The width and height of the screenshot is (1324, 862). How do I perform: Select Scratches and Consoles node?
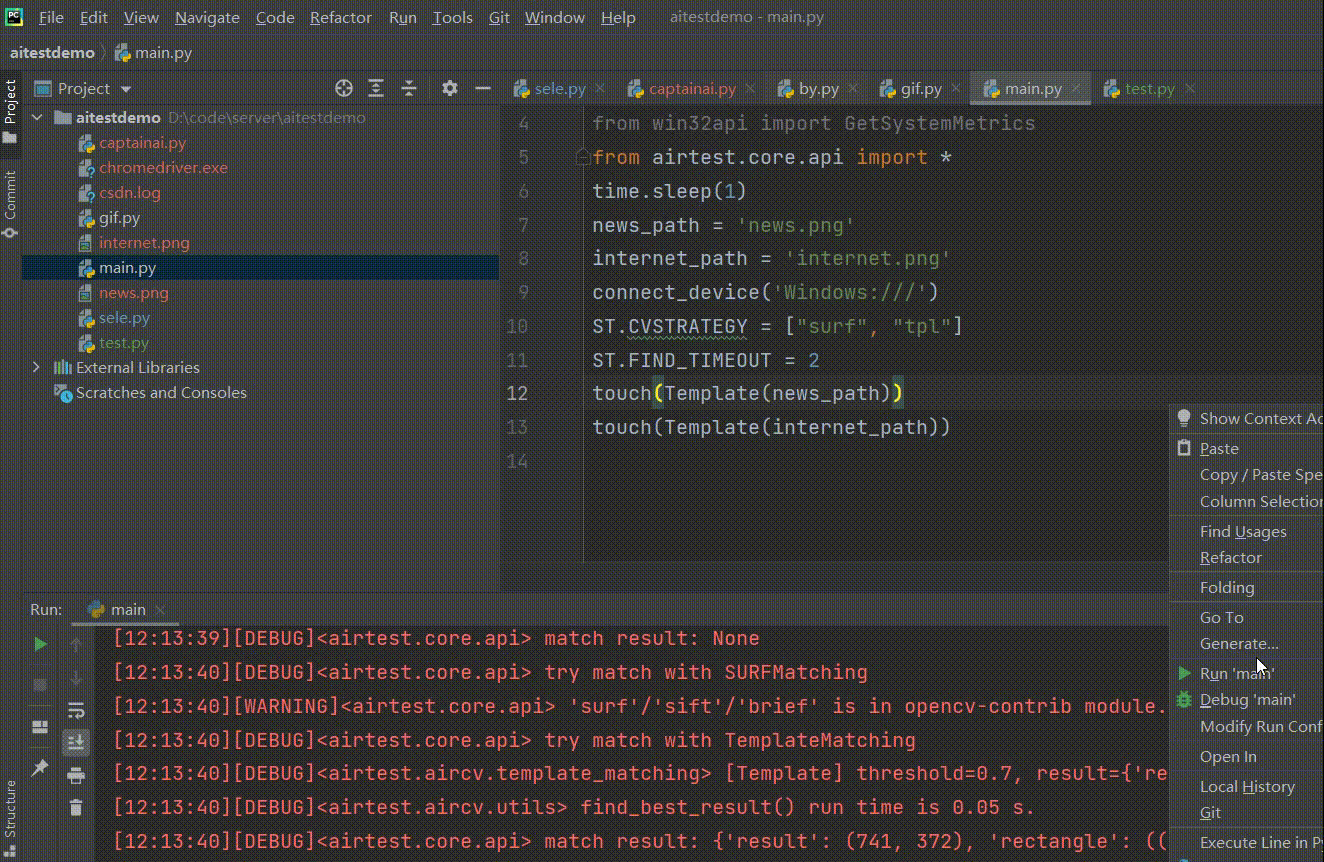(x=161, y=393)
